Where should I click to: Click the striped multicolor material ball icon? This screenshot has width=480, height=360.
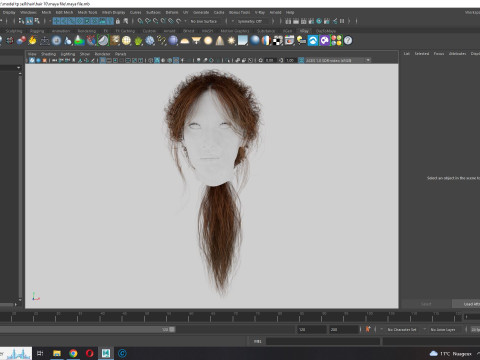point(266,41)
